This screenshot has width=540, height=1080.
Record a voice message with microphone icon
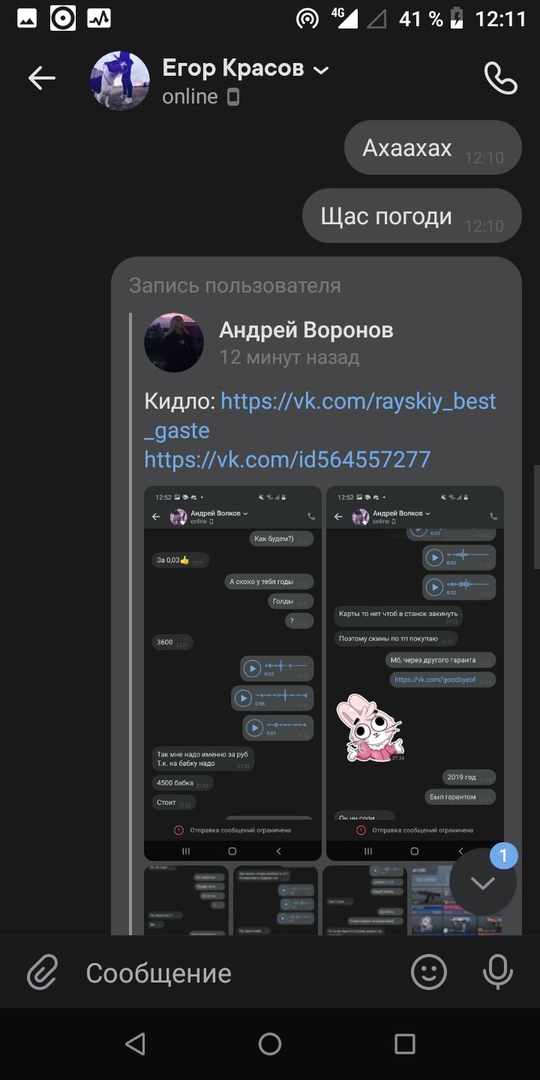497,973
